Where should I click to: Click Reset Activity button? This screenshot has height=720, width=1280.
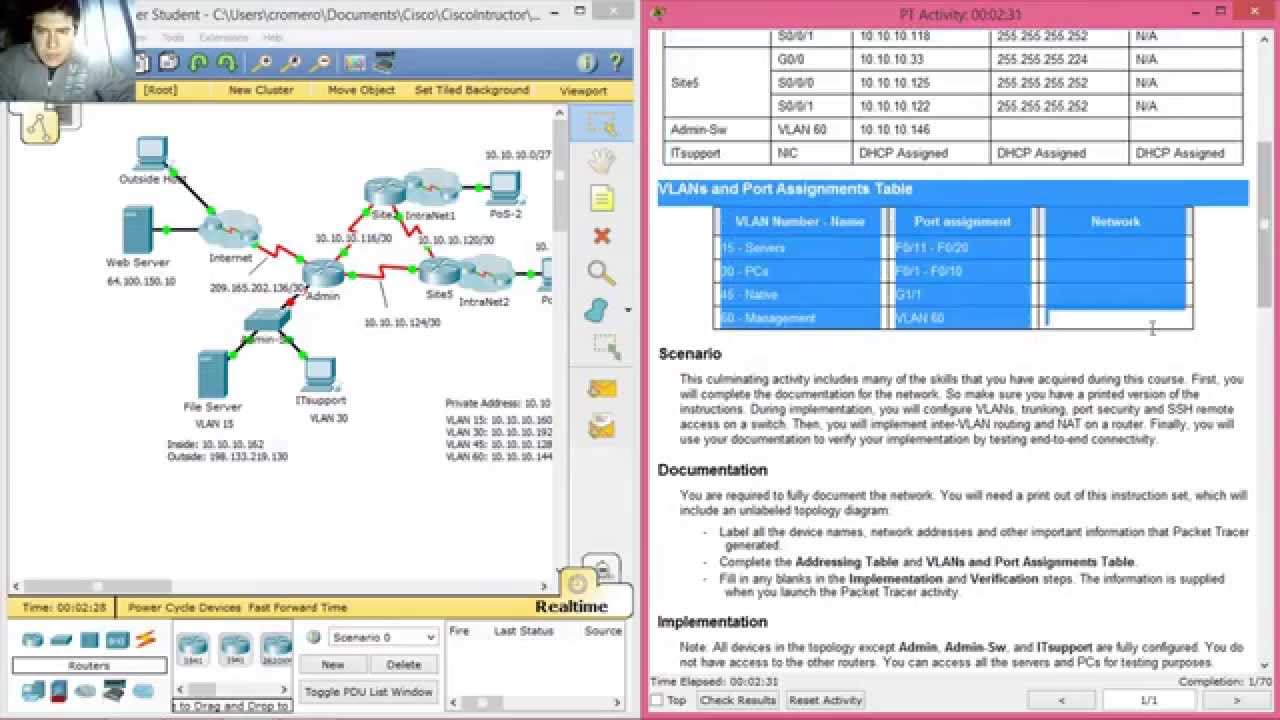(x=825, y=700)
